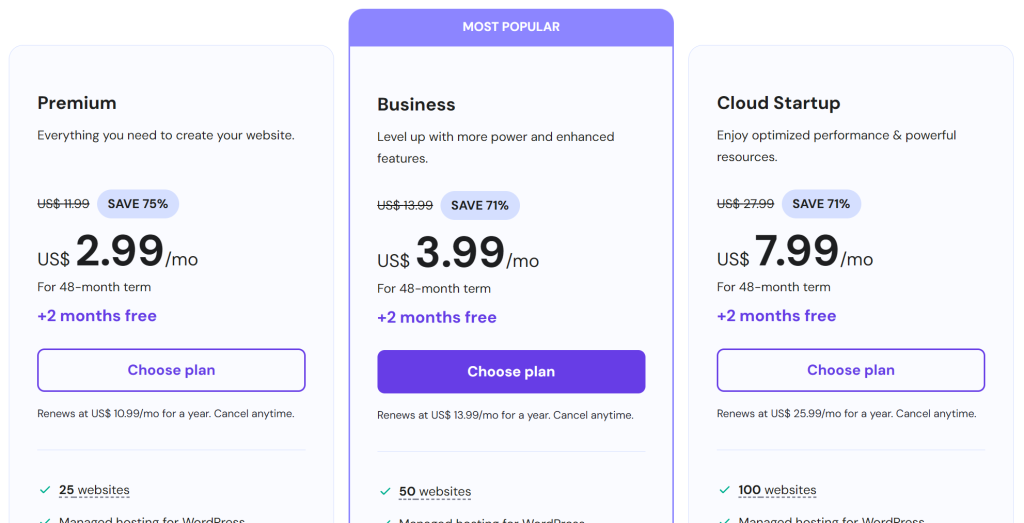Click the MOST POPULAR banner
Viewport: 1024px width, 523px height.
coord(511,27)
